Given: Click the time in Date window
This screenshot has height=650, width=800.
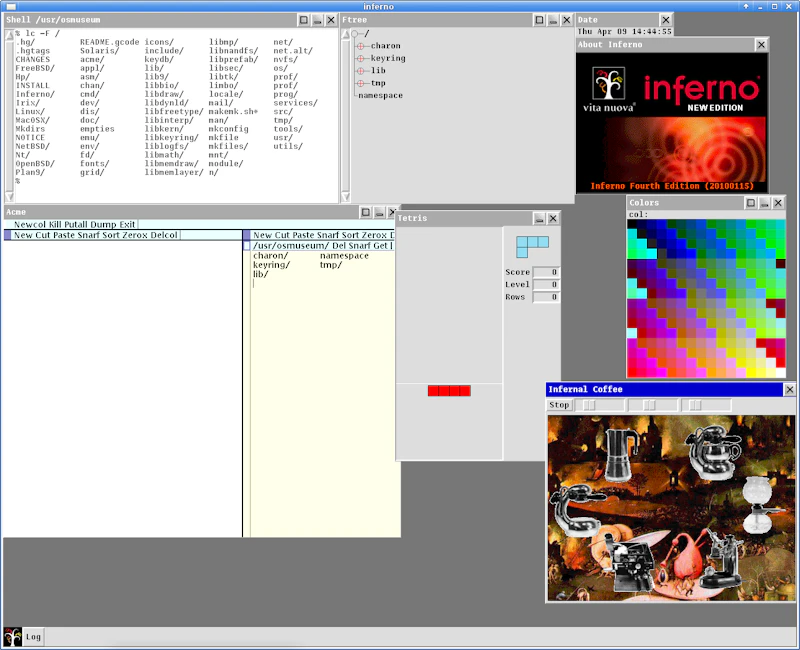Looking at the screenshot, I should click(653, 32).
